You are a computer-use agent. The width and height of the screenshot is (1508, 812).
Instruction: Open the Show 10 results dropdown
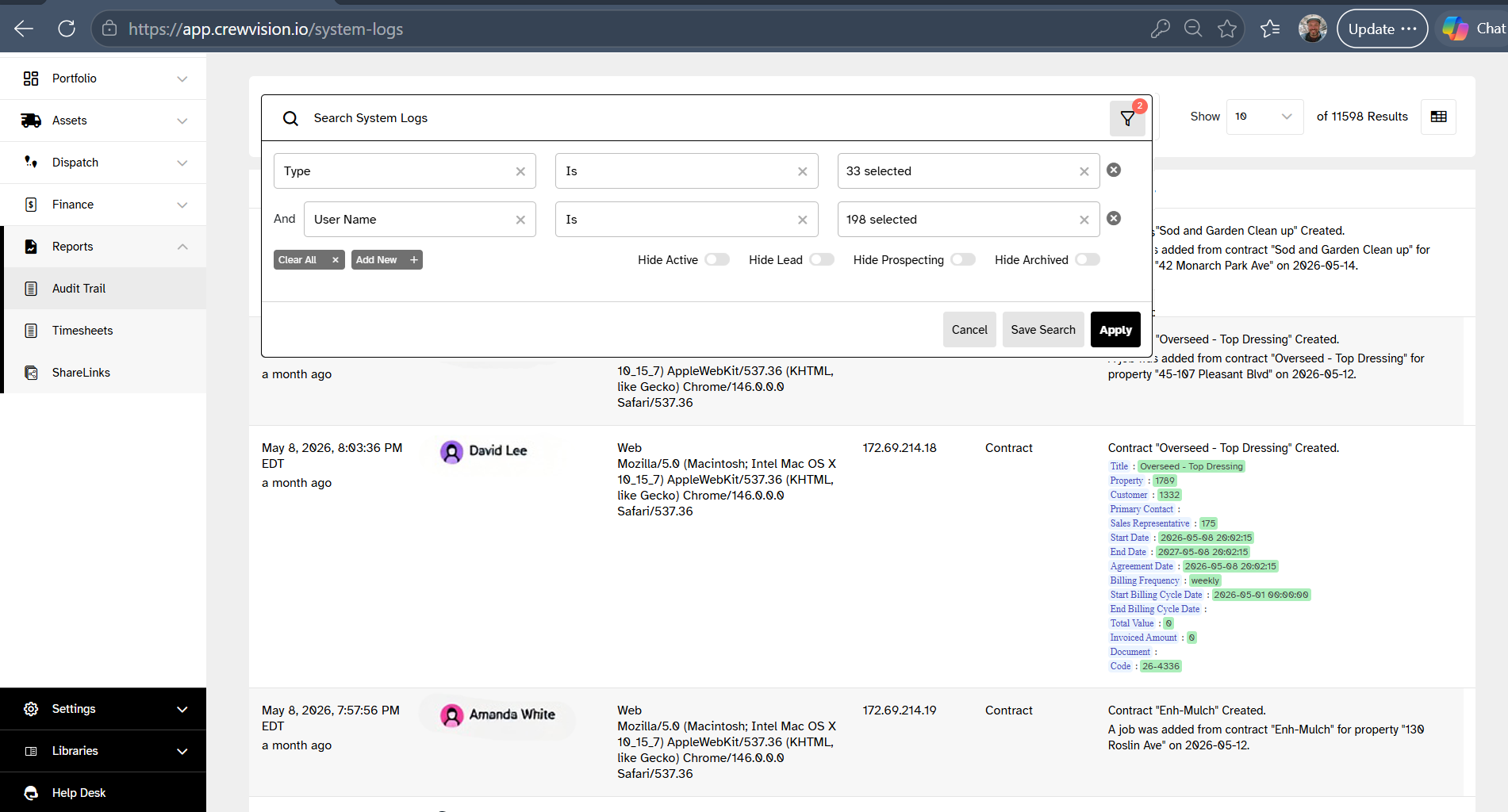pos(1264,117)
